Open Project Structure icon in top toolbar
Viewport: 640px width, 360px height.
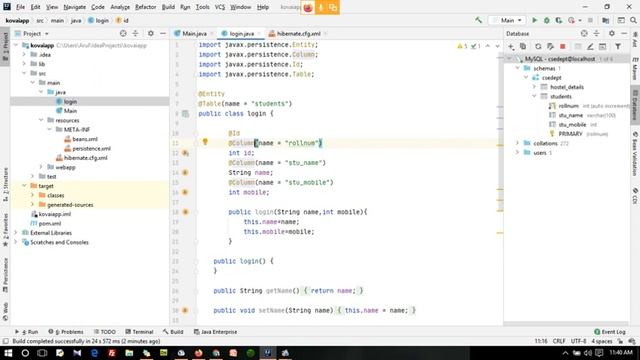[606, 20]
